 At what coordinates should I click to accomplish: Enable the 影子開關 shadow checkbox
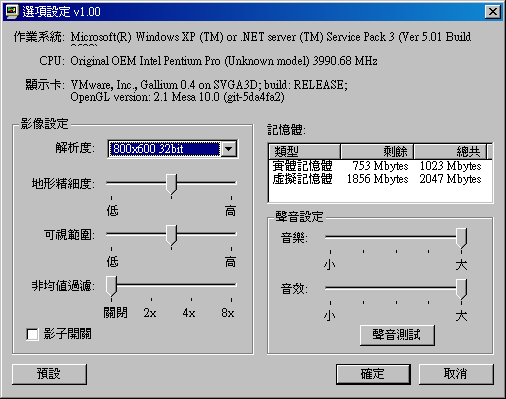32,334
